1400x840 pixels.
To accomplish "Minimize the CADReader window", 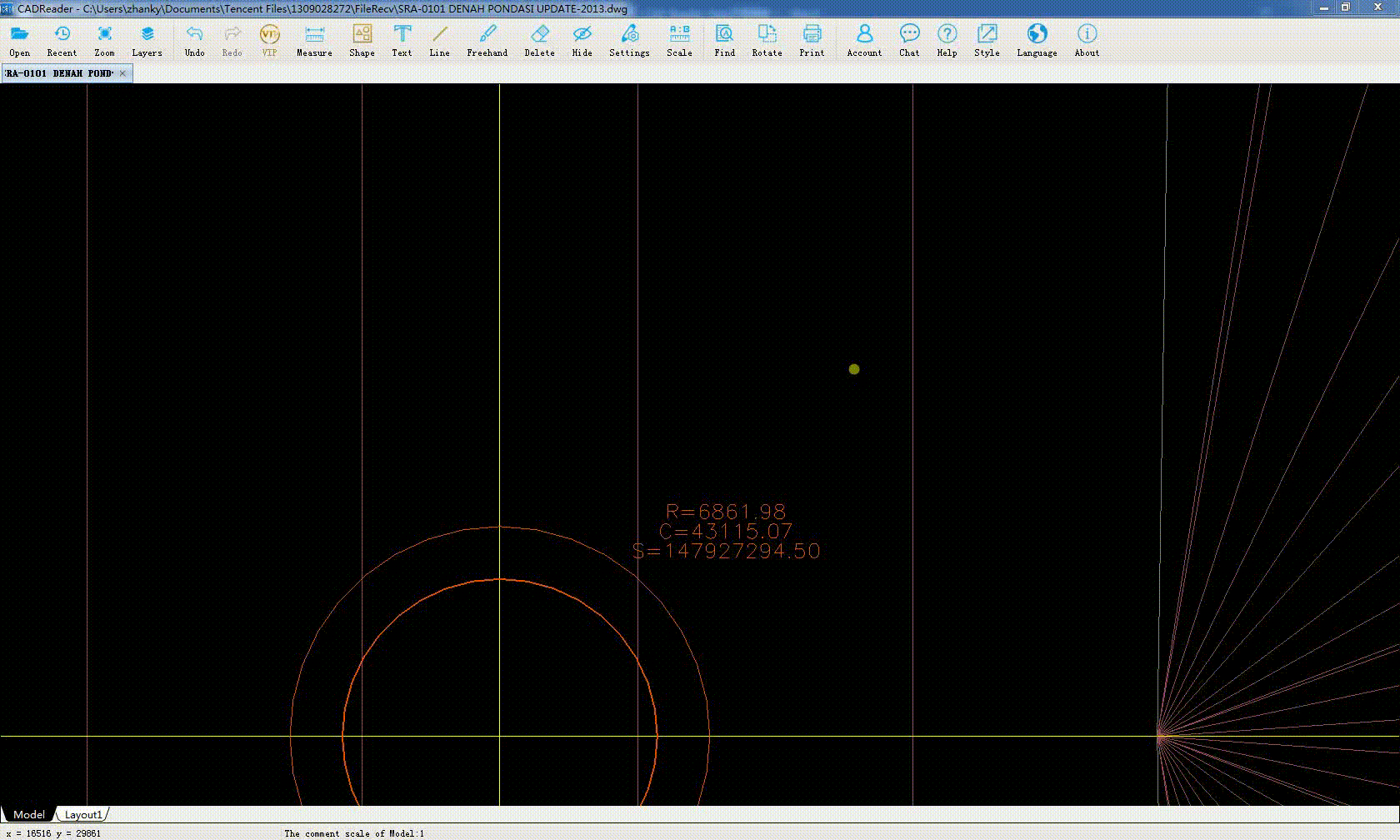I will (x=1325, y=7).
